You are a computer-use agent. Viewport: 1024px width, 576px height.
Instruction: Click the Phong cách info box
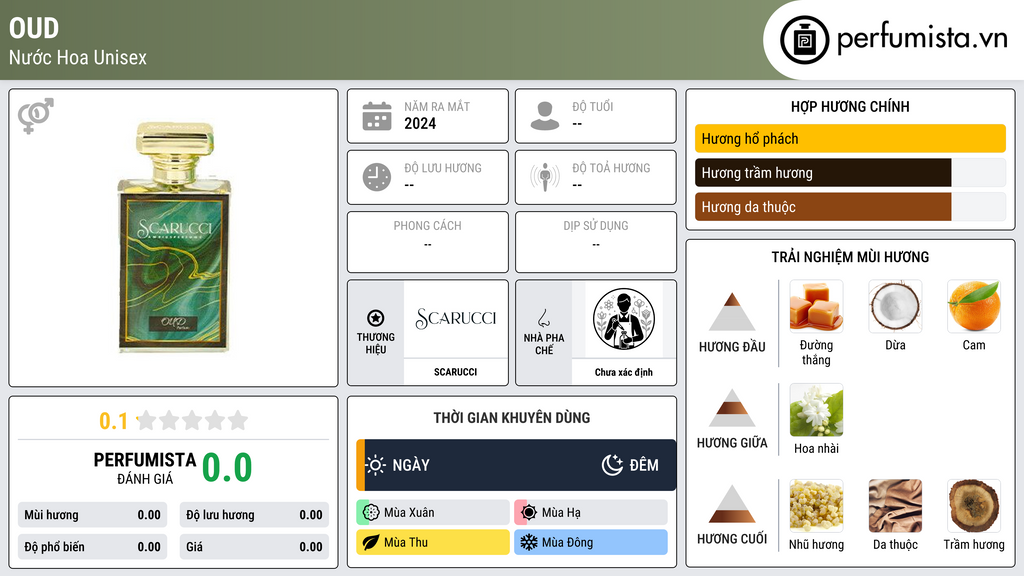coord(428,242)
